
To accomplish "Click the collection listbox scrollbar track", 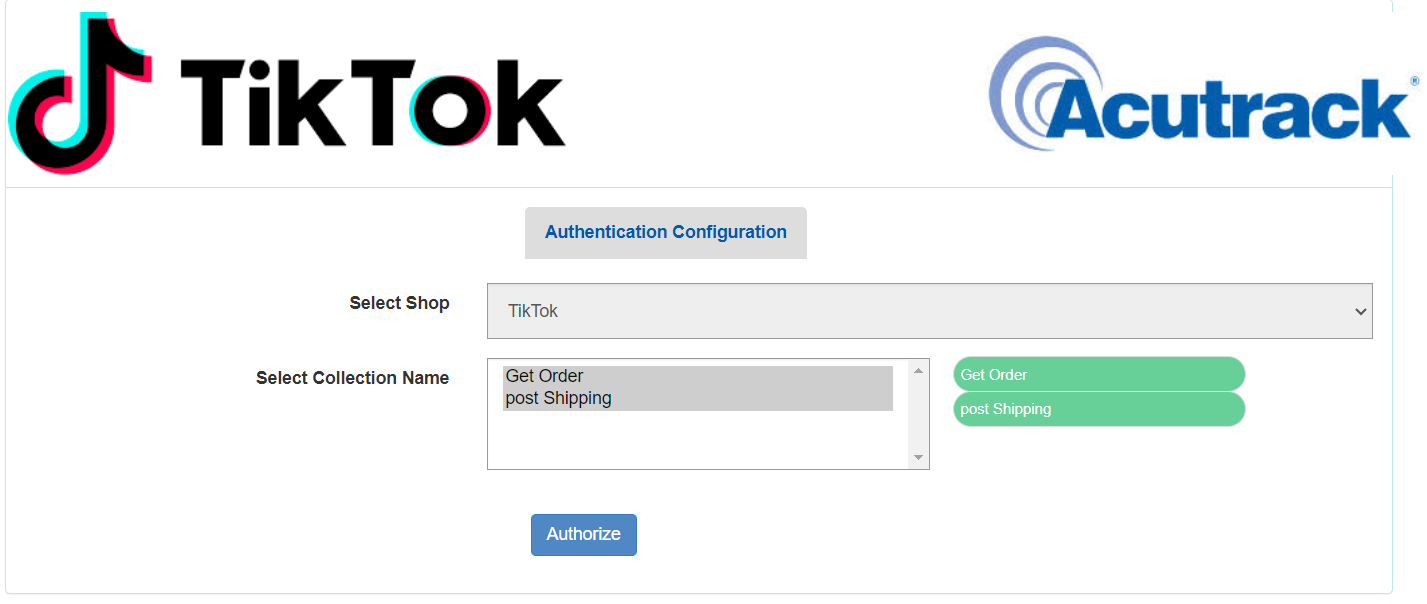I will tap(918, 414).
